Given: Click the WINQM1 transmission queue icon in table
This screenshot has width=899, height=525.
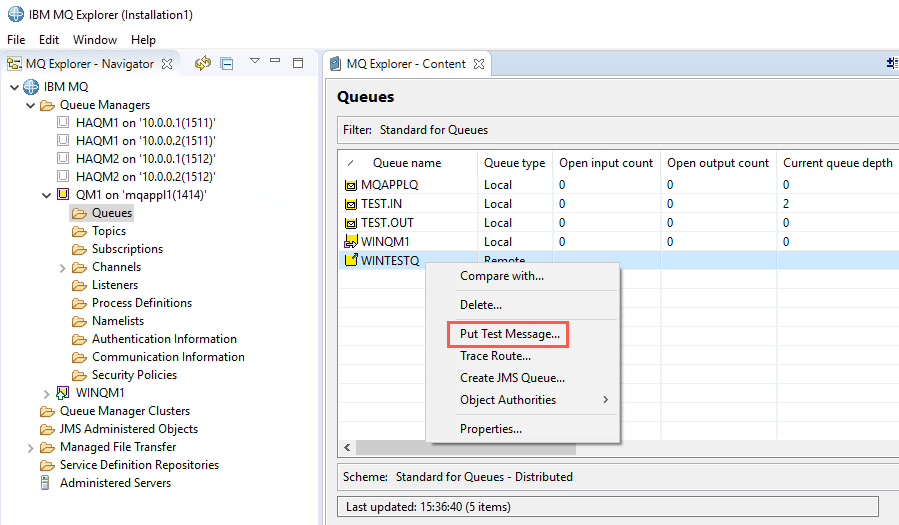Looking at the screenshot, I should tap(350, 241).
